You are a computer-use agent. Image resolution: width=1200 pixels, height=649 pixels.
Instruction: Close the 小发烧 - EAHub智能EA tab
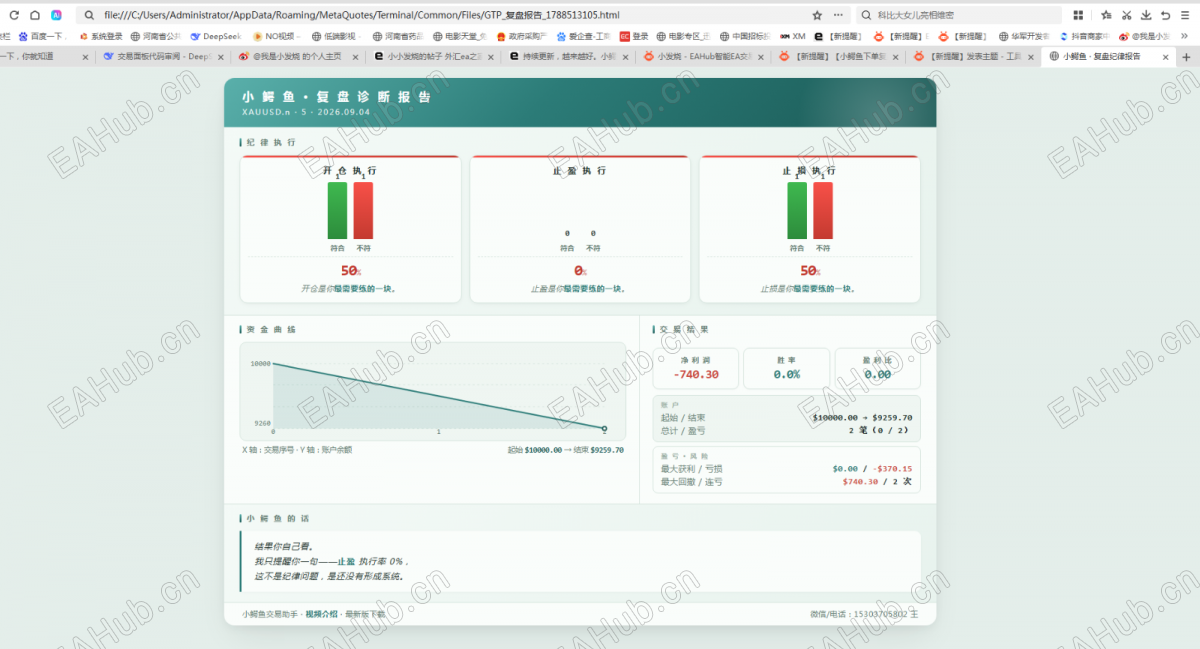[759, 57]
